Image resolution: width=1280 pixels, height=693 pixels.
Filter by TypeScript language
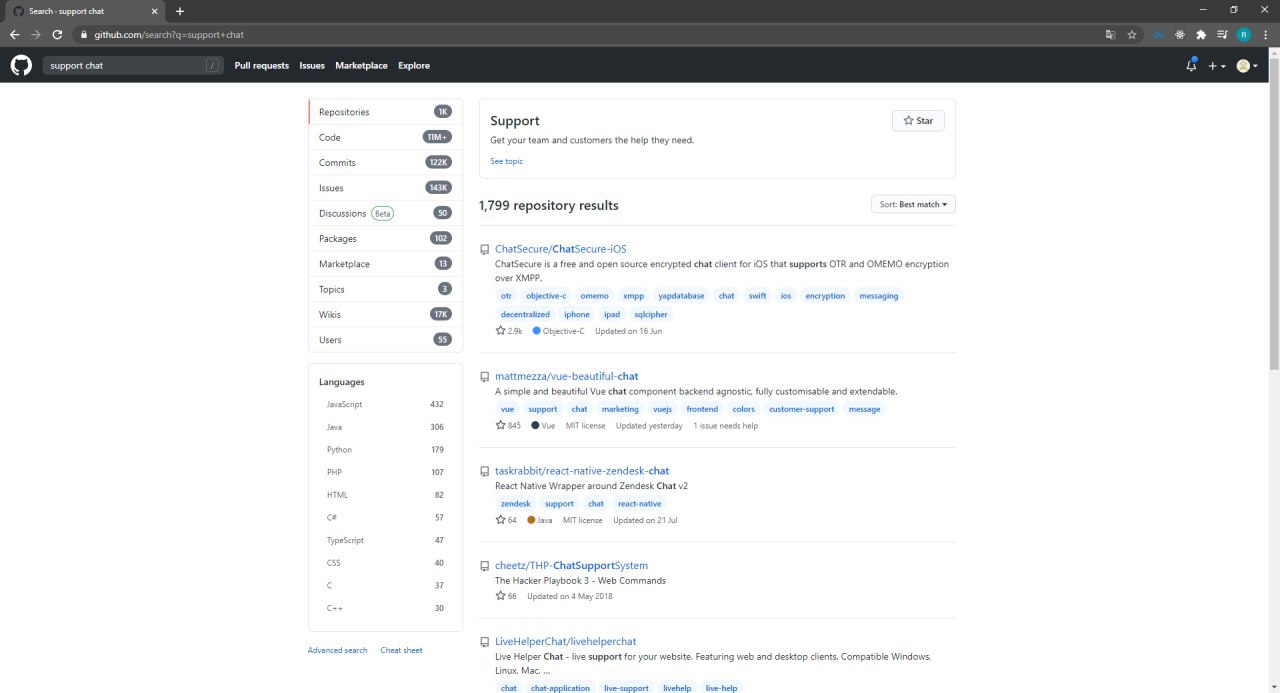(385, 540)
